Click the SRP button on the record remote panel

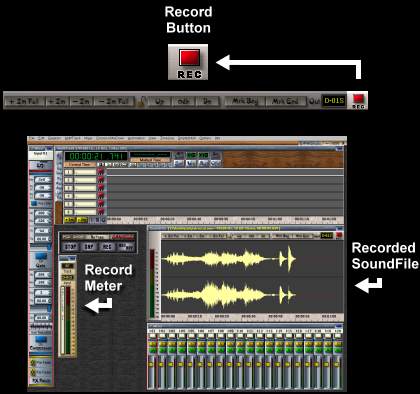(89, 247)
